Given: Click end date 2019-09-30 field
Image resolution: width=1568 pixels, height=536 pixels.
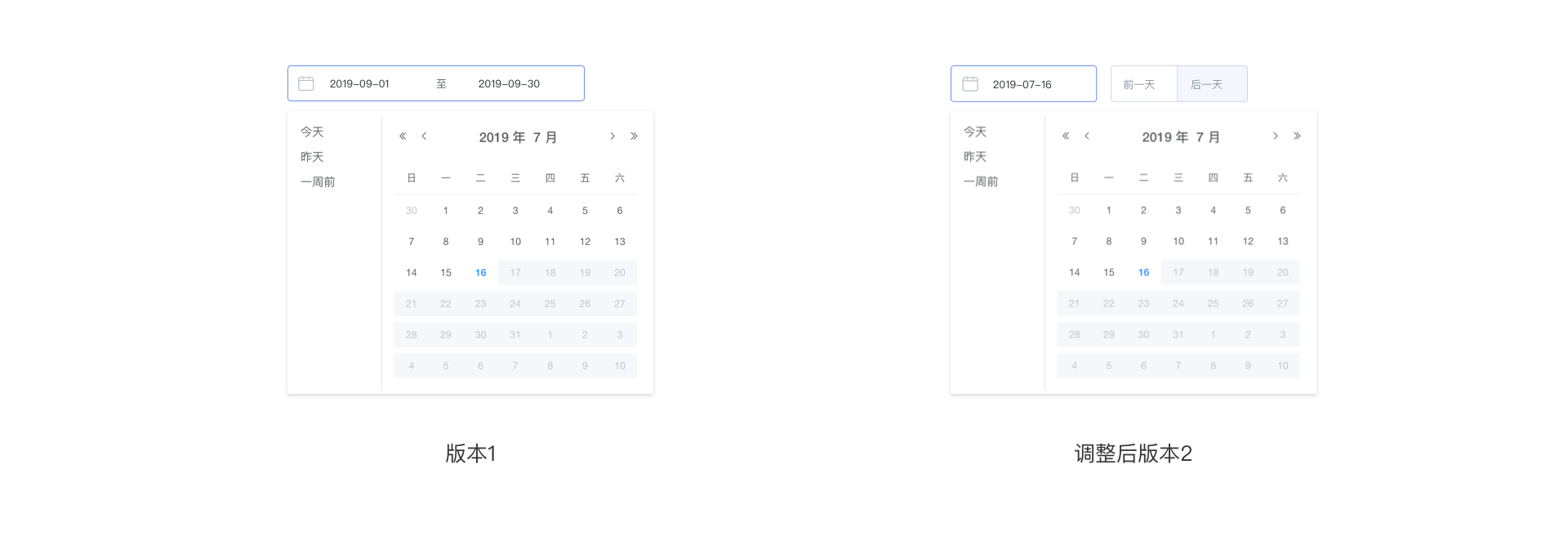Looking at the screenshot, I should click(509, 83).
